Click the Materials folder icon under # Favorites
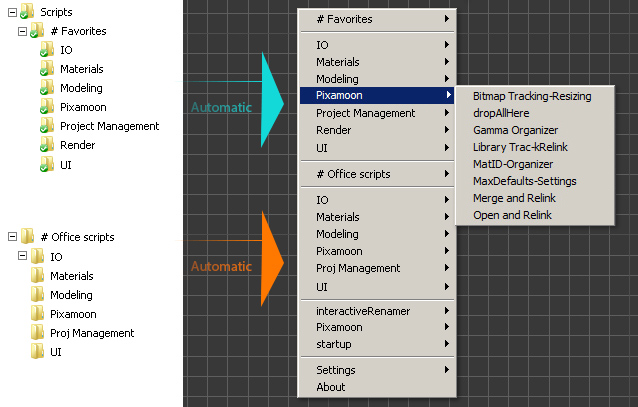 pyautogui.click(x=46, y=69)
